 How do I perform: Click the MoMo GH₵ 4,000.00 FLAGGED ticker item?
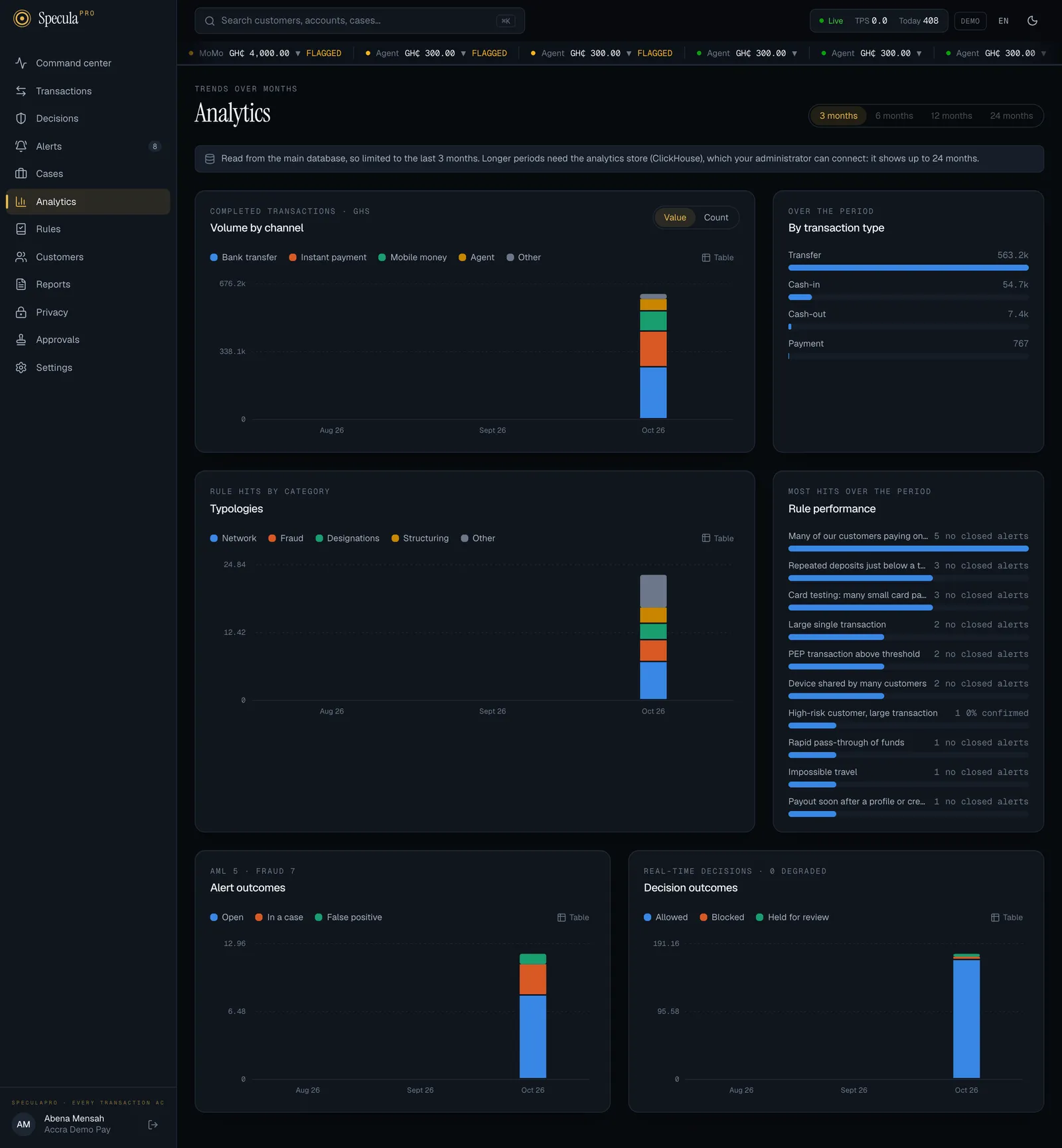(x=265, y=53)
